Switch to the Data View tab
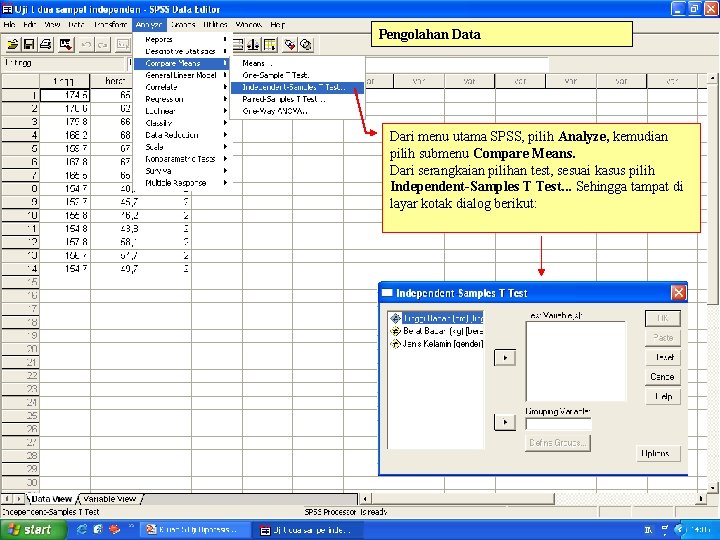Viewport: 720px width, 540px height. pyautogui.click(x=51, y=499)
